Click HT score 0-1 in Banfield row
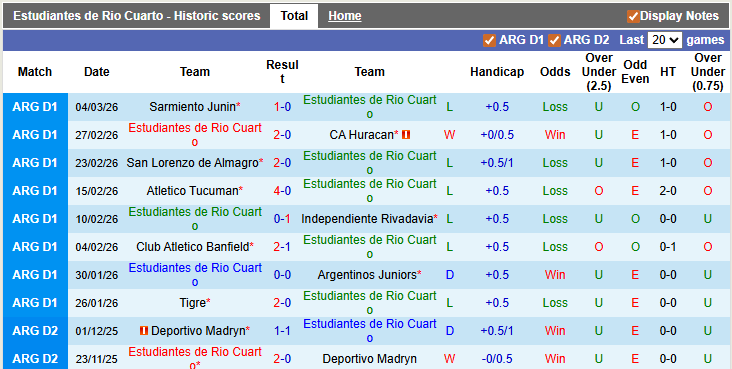This screenshot has height=369, width=732. (668, 247)
